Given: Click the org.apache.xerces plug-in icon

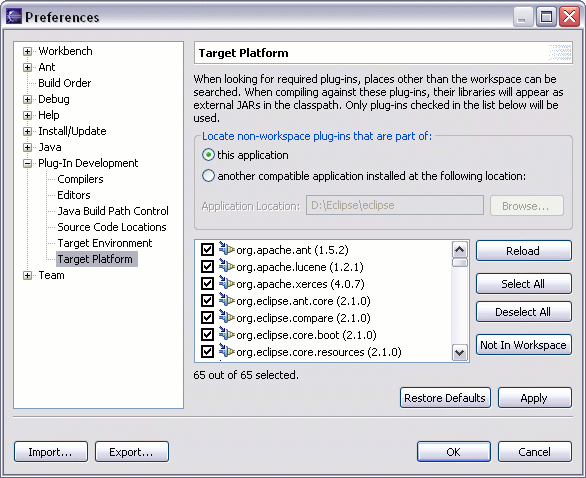Looking at the screenshot, I should (x=226, y=283).
